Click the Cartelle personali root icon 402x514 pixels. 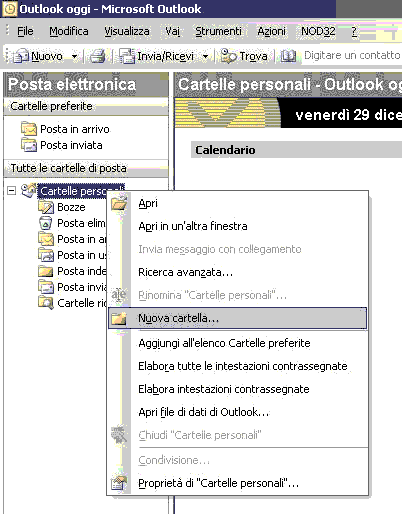coord(28,190)
